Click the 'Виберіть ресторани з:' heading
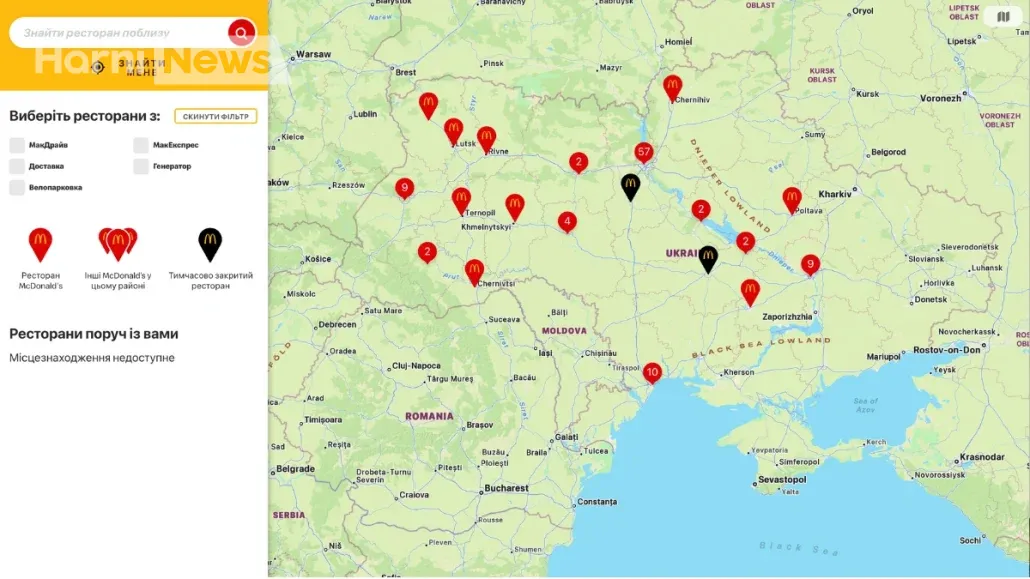Screen dimensions: 1030x579 [x=85, y=116]
